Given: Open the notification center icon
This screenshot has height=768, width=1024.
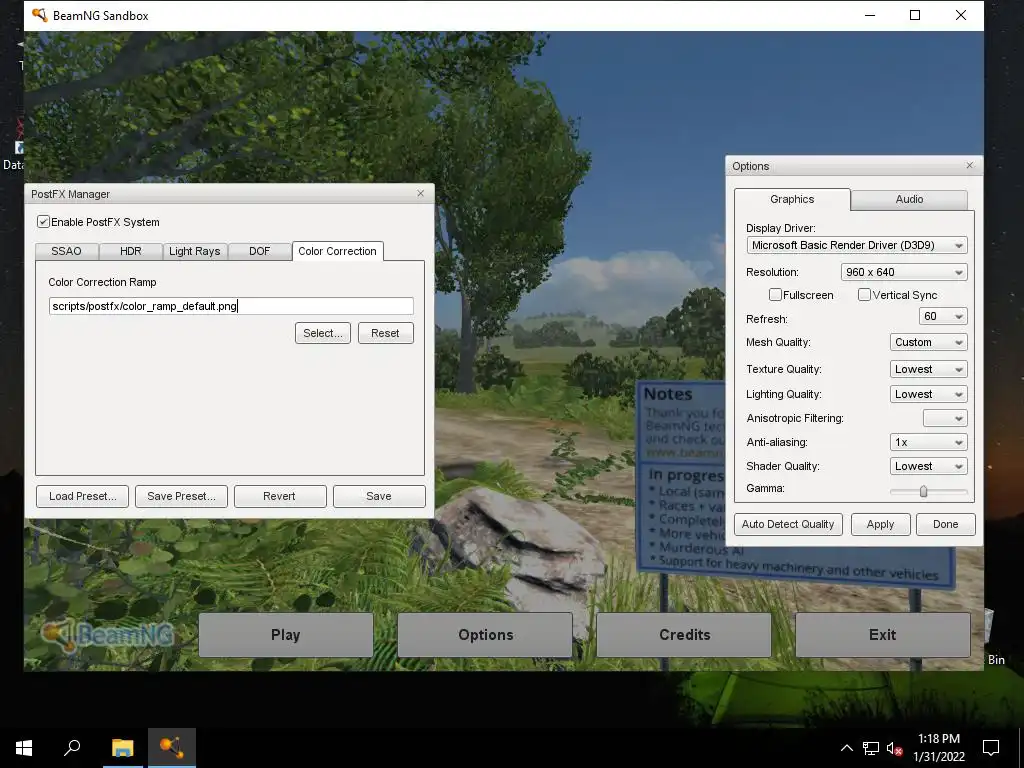Looking at the screenshot, I should click(x=991, y=748).
